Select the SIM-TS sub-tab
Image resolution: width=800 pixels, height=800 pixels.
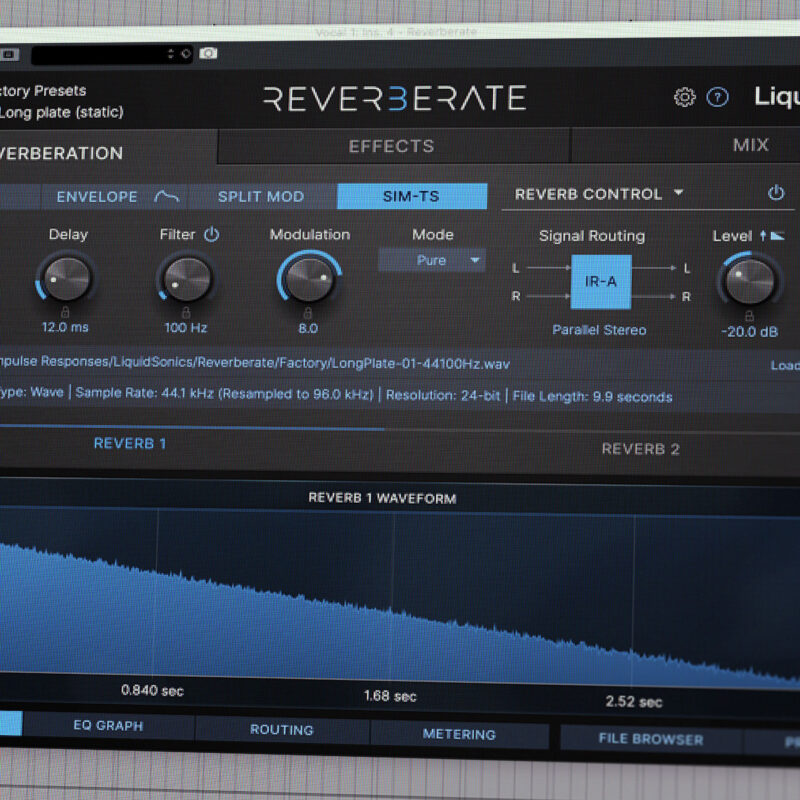coord(412,196)
